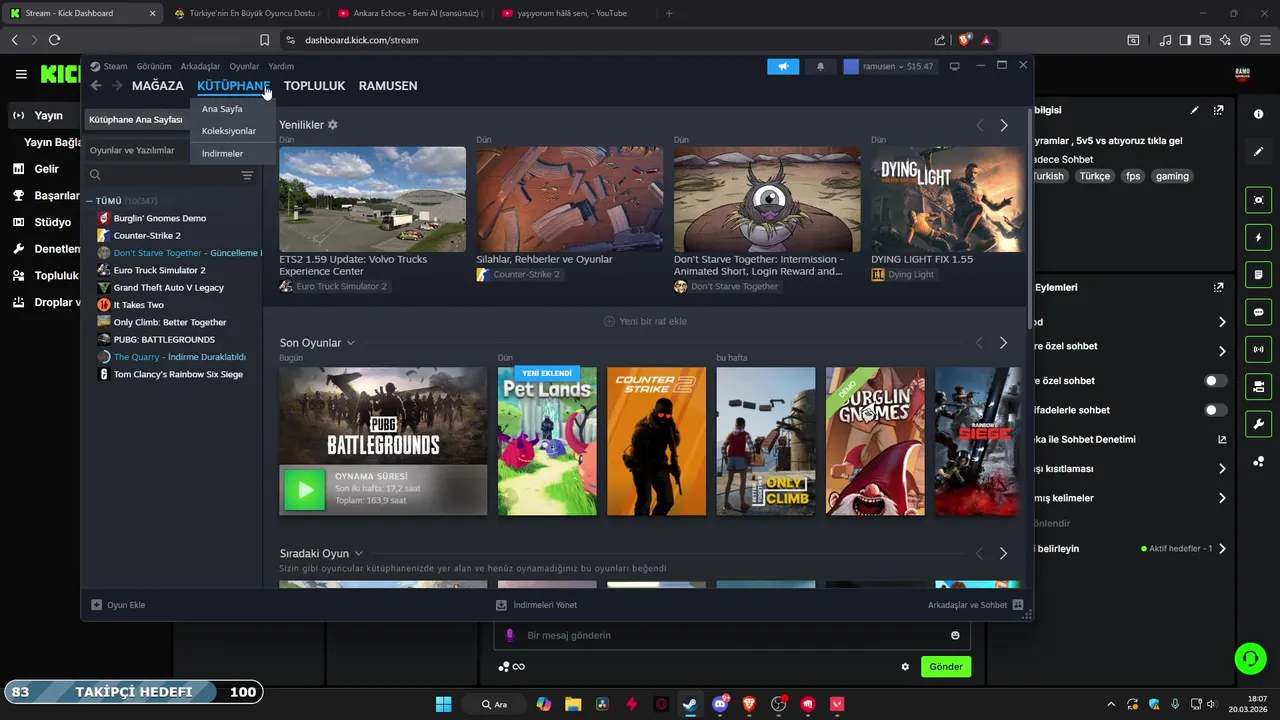Click the Steam announcements megaphone icon

coord(783,66)
